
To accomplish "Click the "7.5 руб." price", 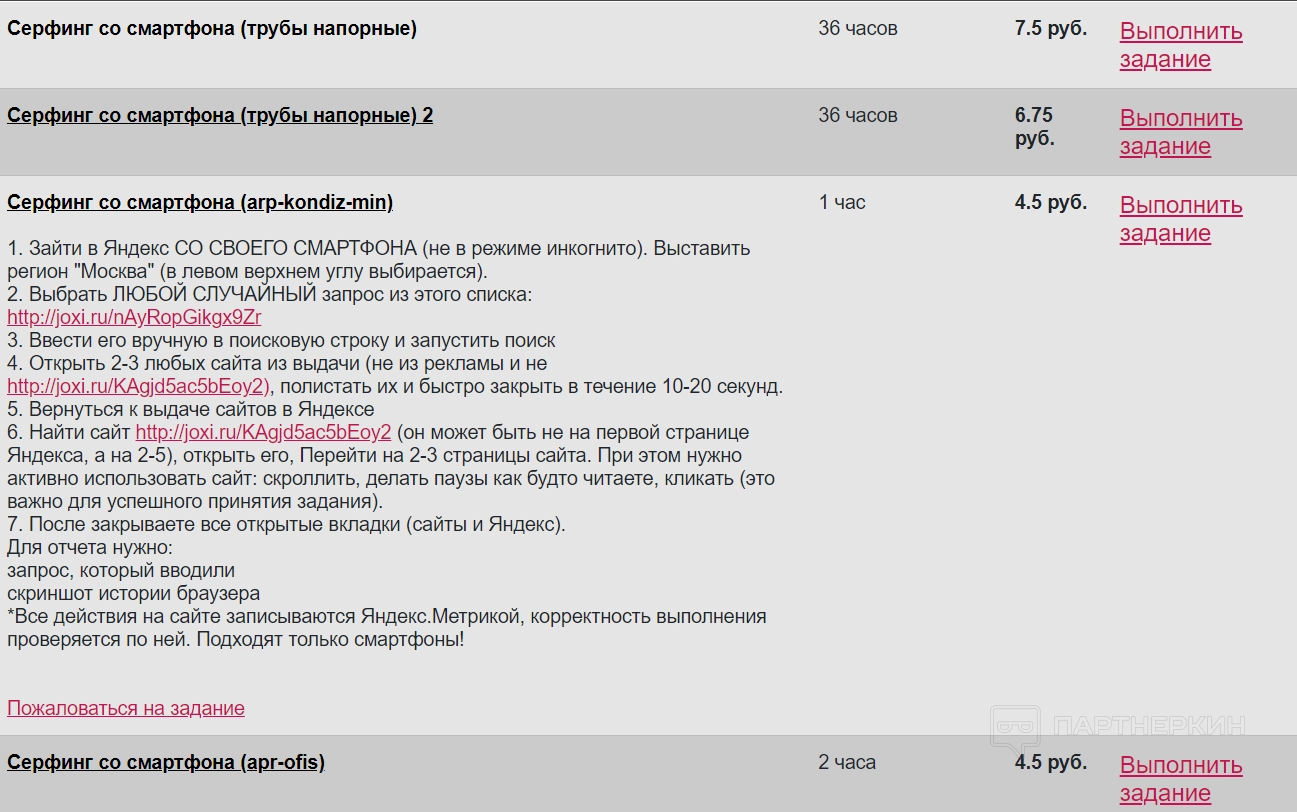I will pyautogui.click(x=1050, y=28).
